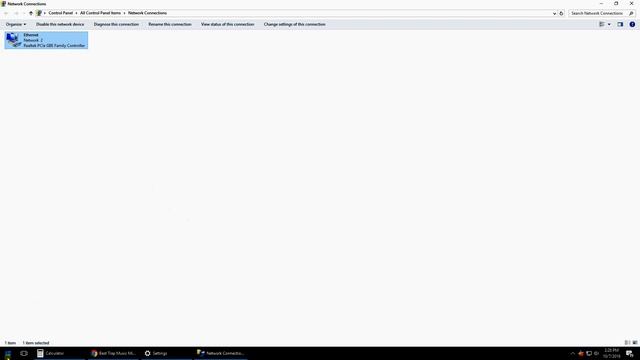Switch to Settings on the taskbar
This screenshot has width=640, height=360.
(167, 353)
